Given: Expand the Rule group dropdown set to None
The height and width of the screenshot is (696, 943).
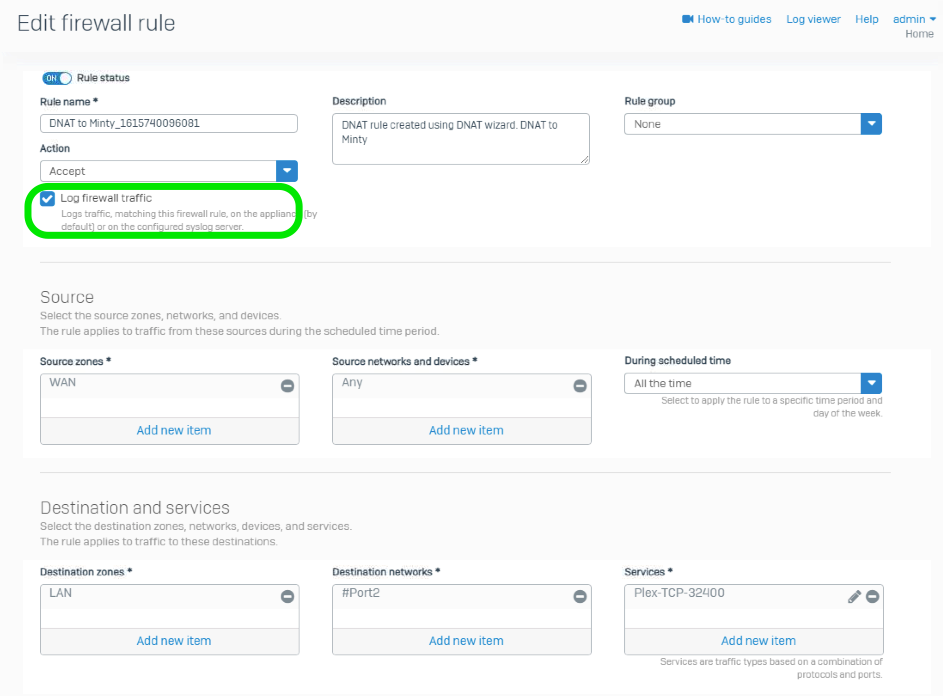Looking at the screenshot, I should click(x=871, y=123).
